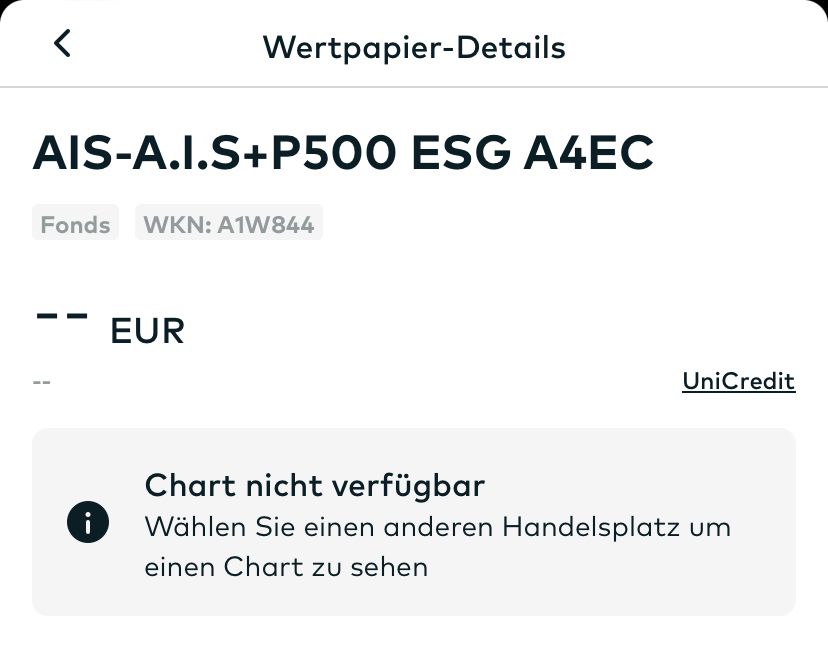
Task: Click 'A1W844' inside the WKN badge
Action: tap(262, 224)
